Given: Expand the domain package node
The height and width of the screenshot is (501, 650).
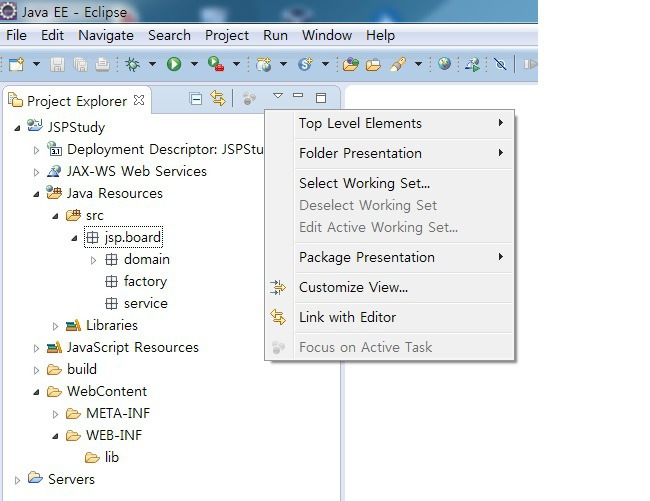Looking at the screenshot, I should click(94, 260).
